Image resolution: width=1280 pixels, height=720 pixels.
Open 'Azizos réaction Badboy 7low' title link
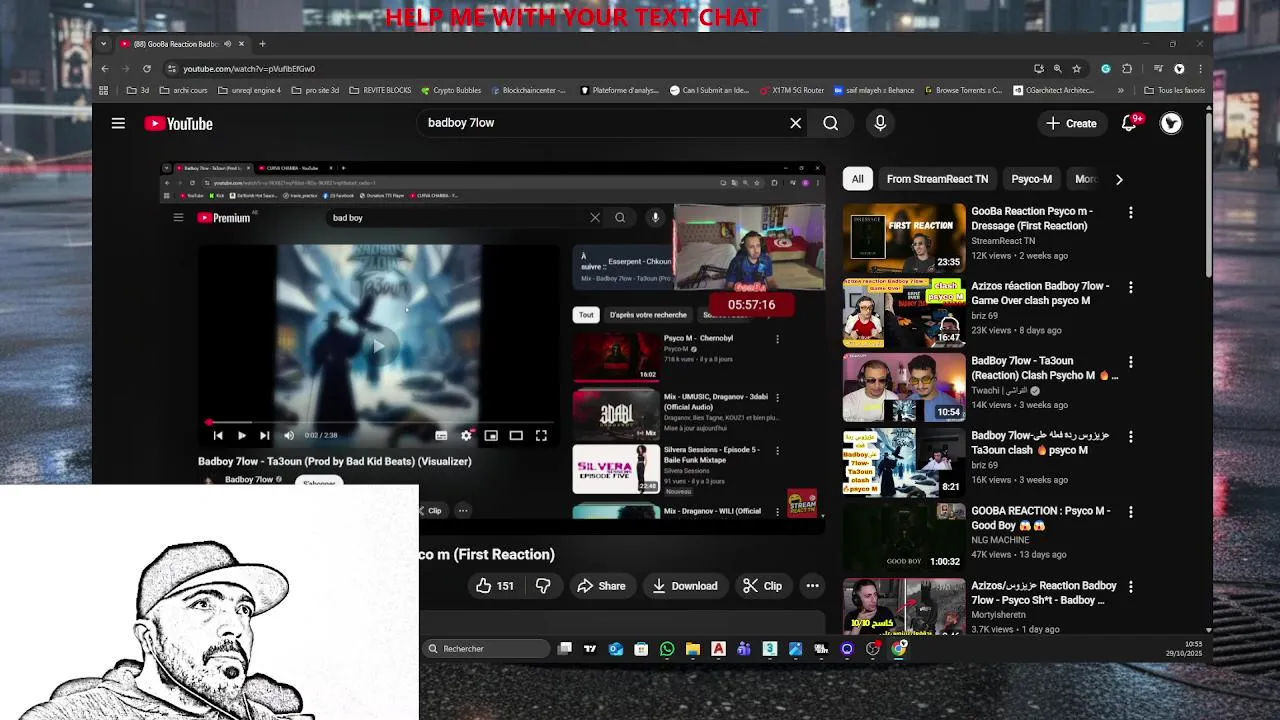click(1040, 293)
